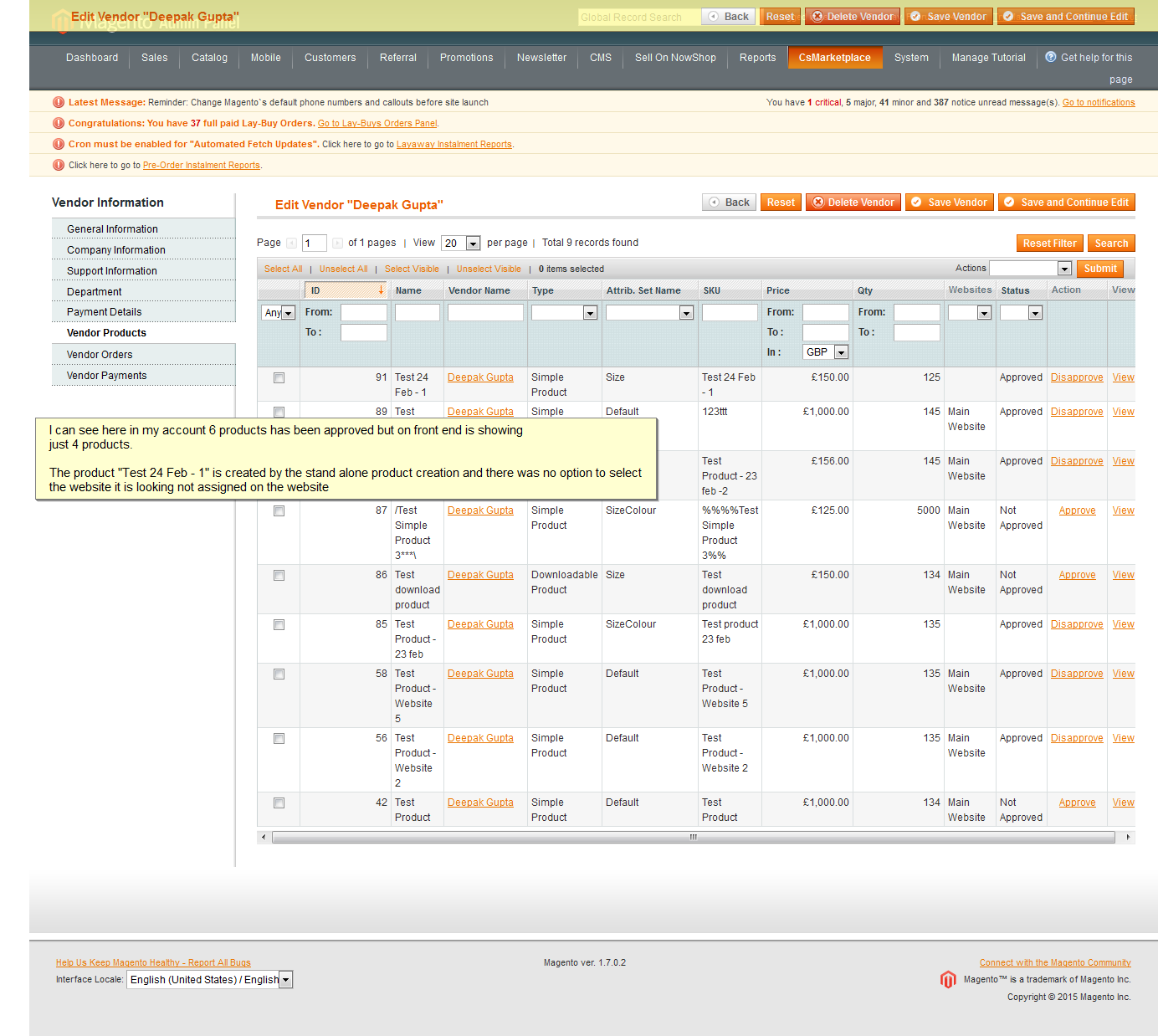Open the Actions dropdown above the grid
The height and width of the screenshot is (1036, 1158).
pos(1030,269)
